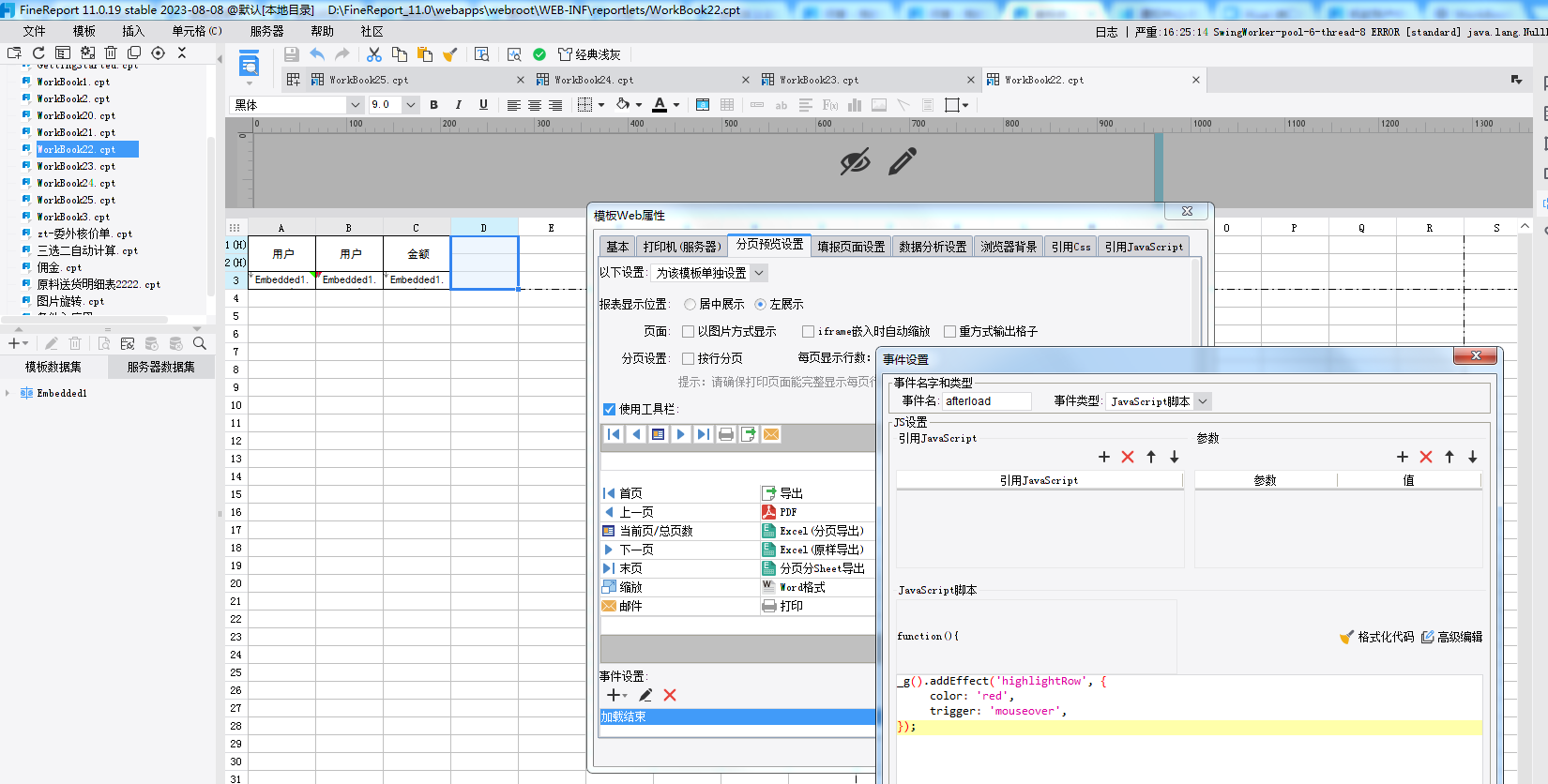Enable 按行分页 checkbox

[688, 358]
